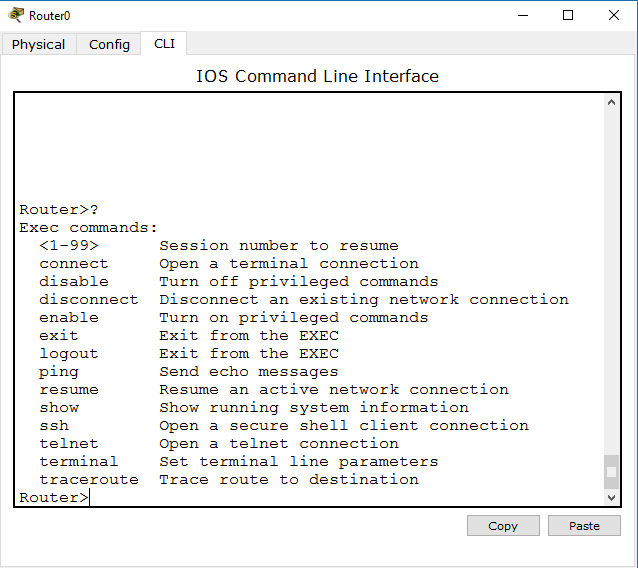Click 'Send echo messages' description
The height and width of the screenshot is (568, 638).
tap(249, 372)
